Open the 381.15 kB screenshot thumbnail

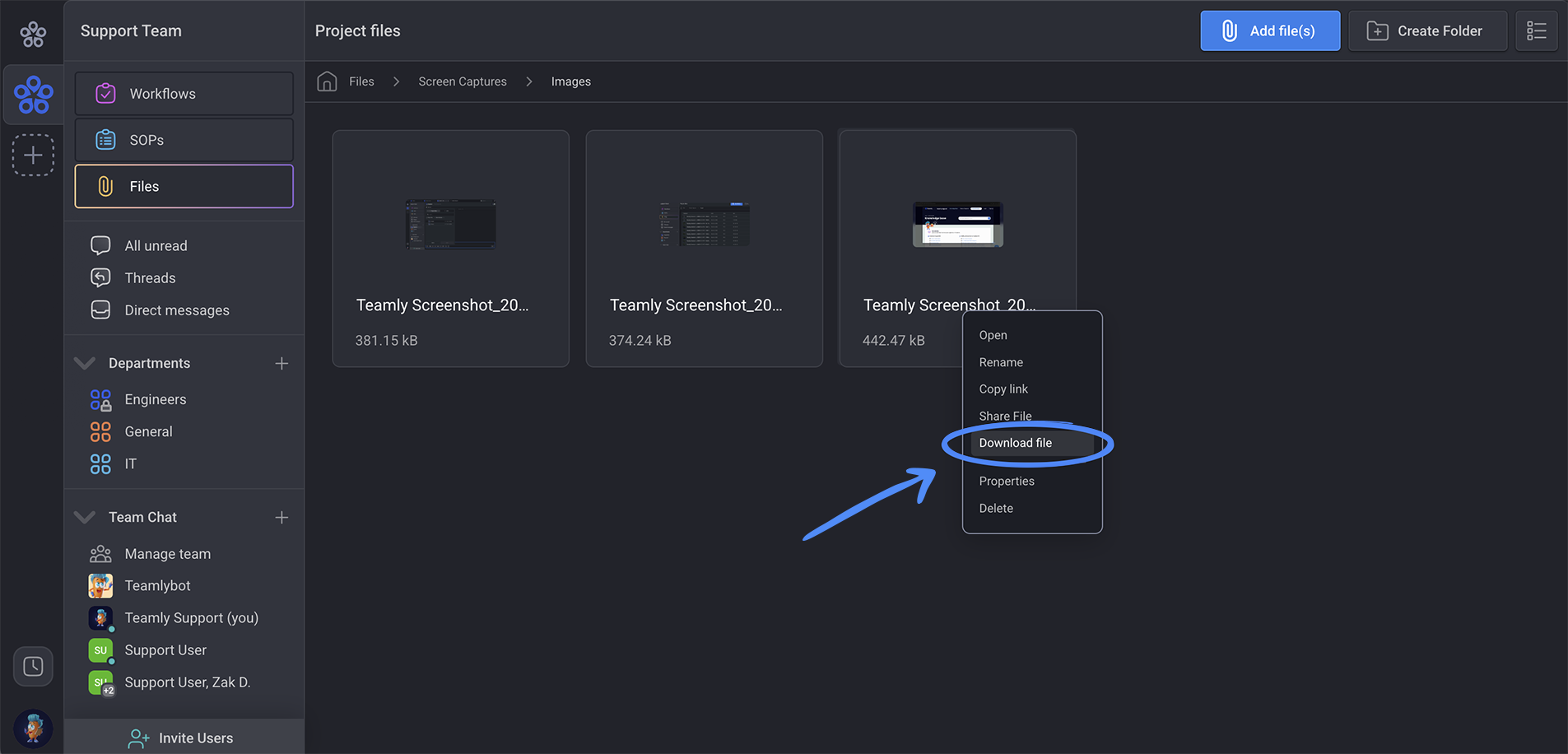(450, 224)
